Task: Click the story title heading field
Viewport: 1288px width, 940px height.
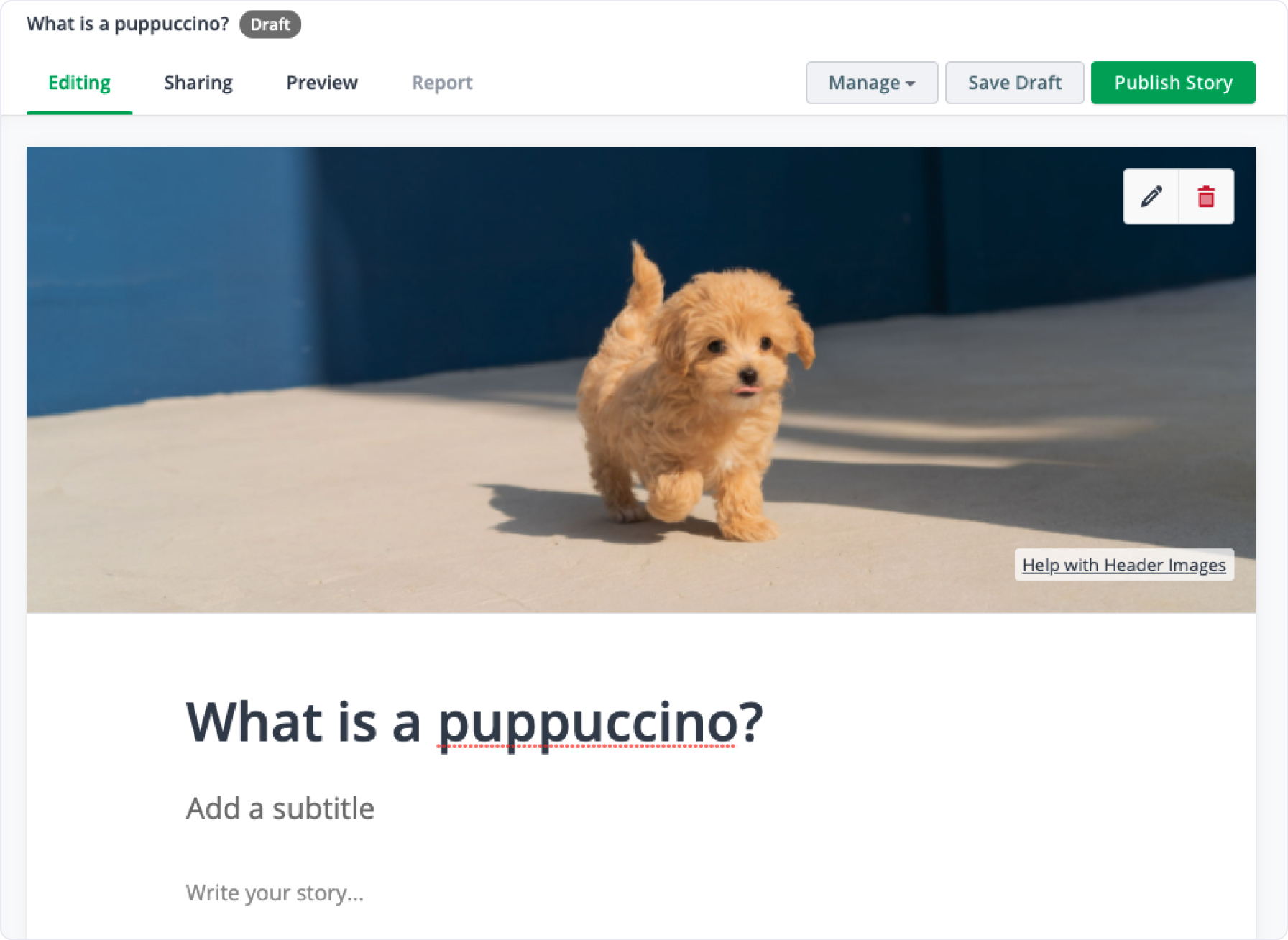Action: click(474, 722)
